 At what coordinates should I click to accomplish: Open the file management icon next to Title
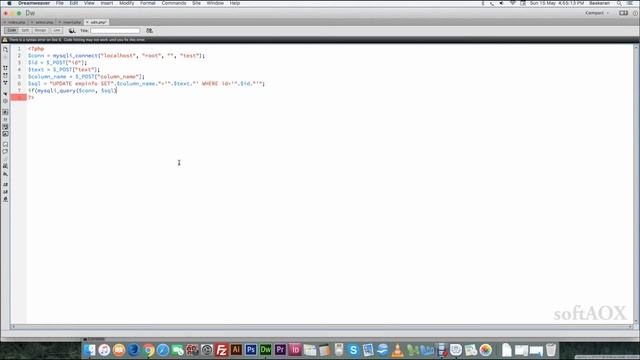(x=149, y=31)
